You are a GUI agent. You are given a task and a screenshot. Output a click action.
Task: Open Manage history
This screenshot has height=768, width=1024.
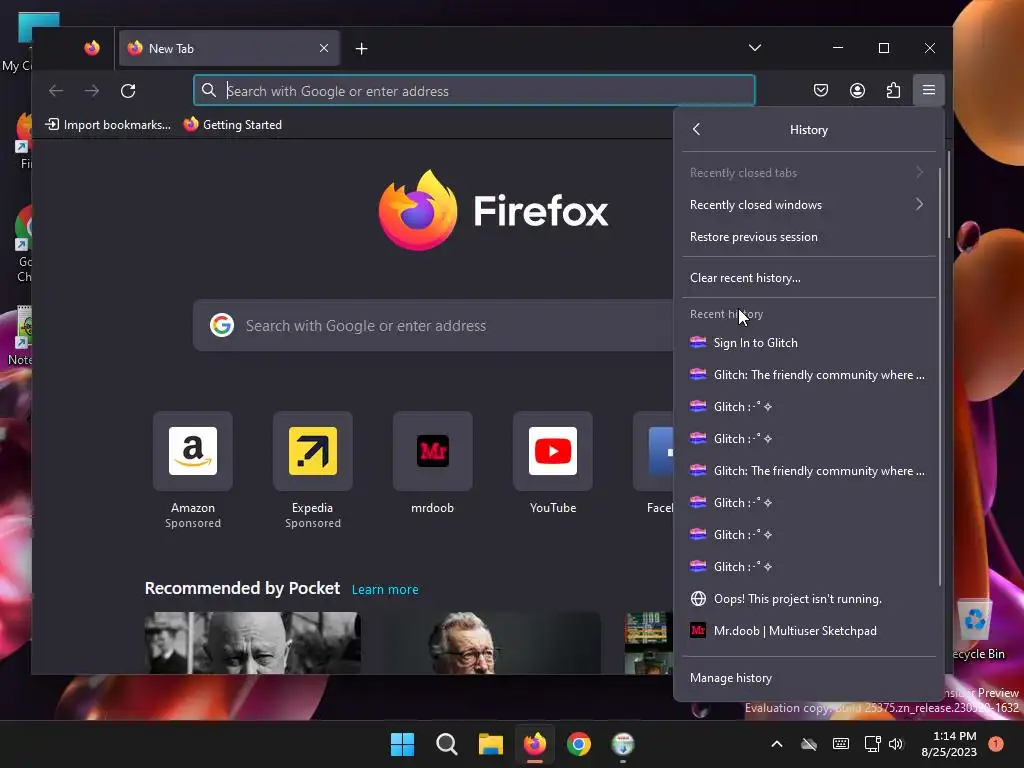(808, 678)
